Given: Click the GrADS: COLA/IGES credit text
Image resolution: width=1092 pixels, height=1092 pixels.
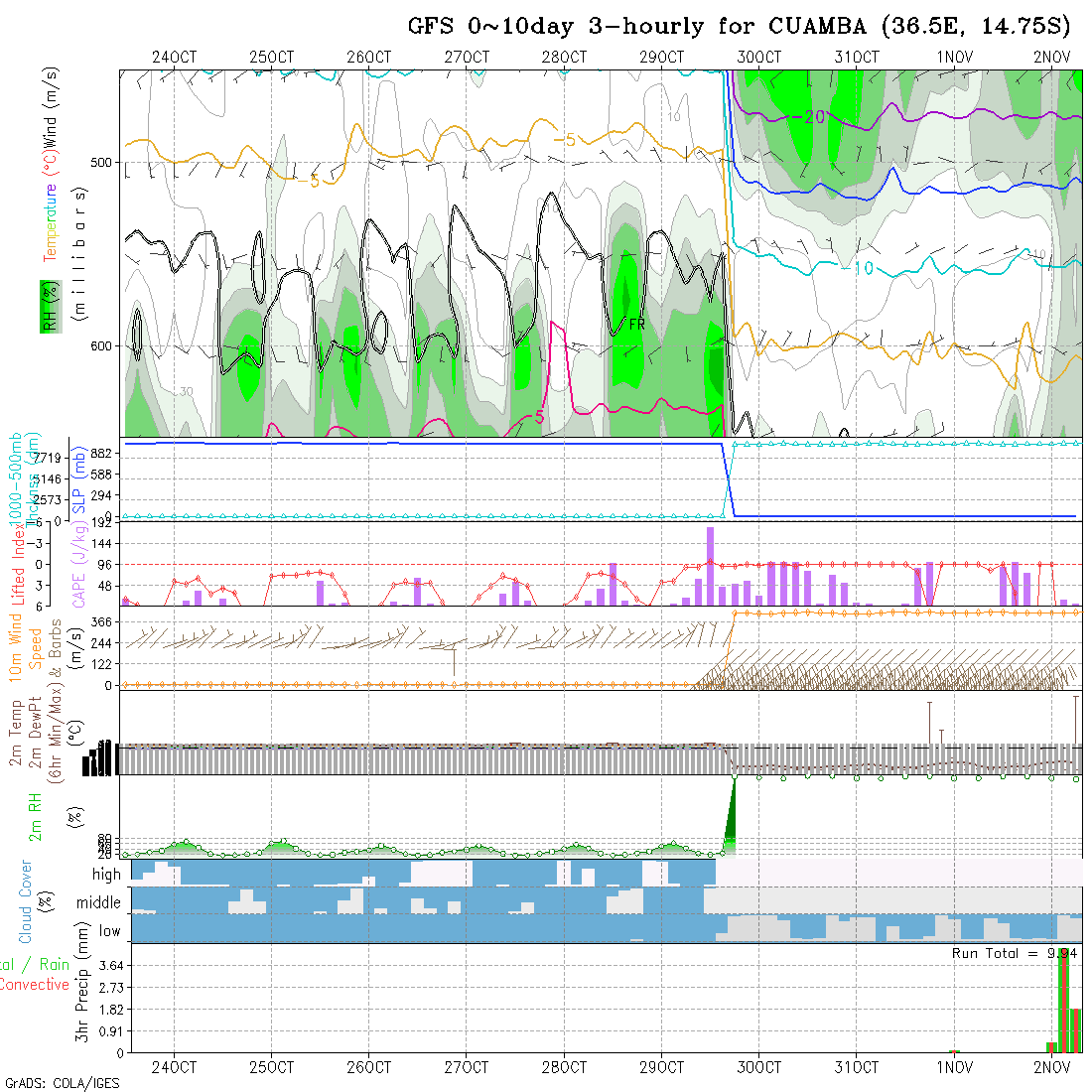Looking at the screenshot, I should point(62,1083).
